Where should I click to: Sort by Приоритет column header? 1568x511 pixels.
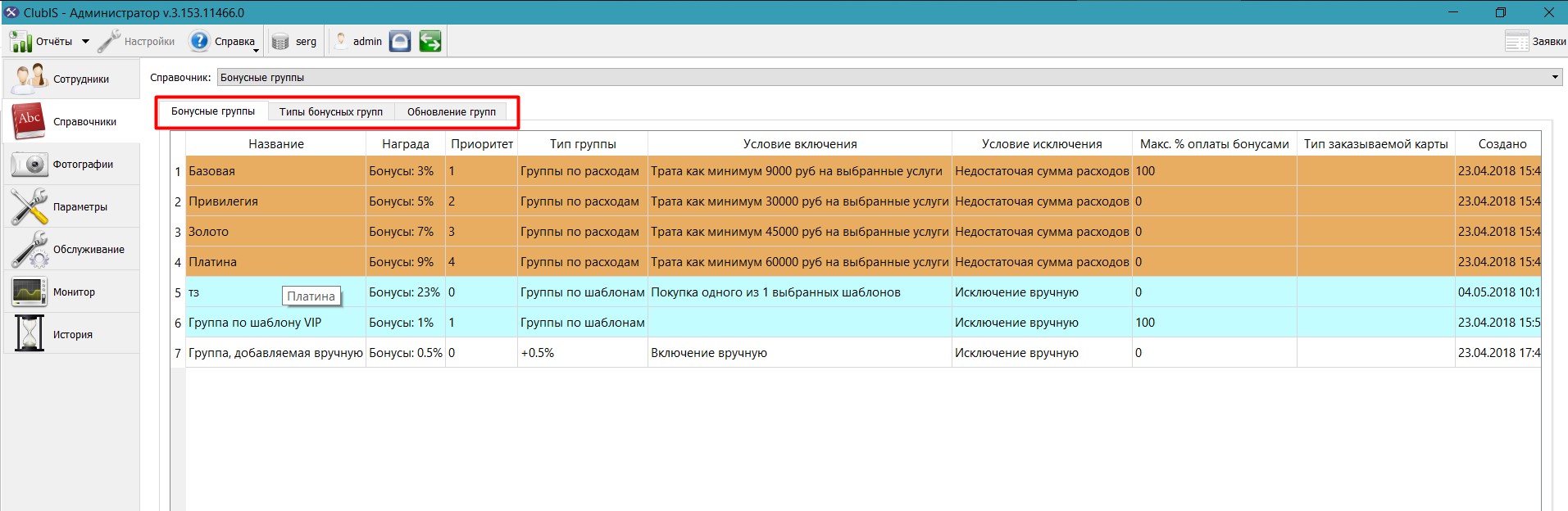click(x=482, y=144)
